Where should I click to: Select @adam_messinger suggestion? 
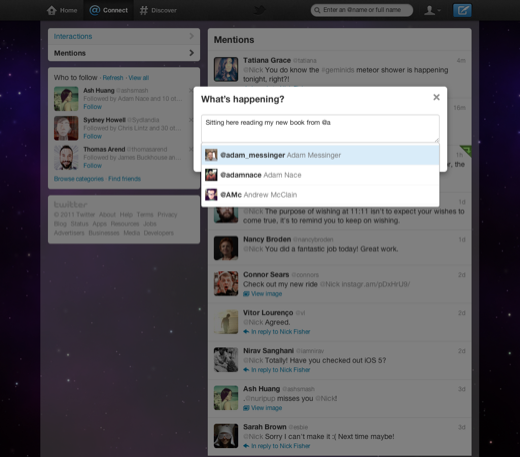click(320, 155)
